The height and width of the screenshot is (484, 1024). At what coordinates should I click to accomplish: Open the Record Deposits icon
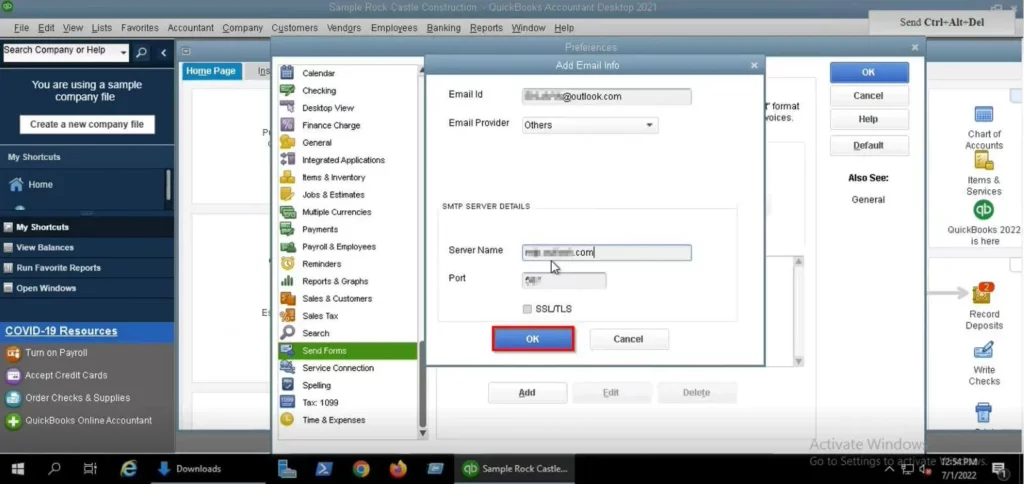click(983, 294)
